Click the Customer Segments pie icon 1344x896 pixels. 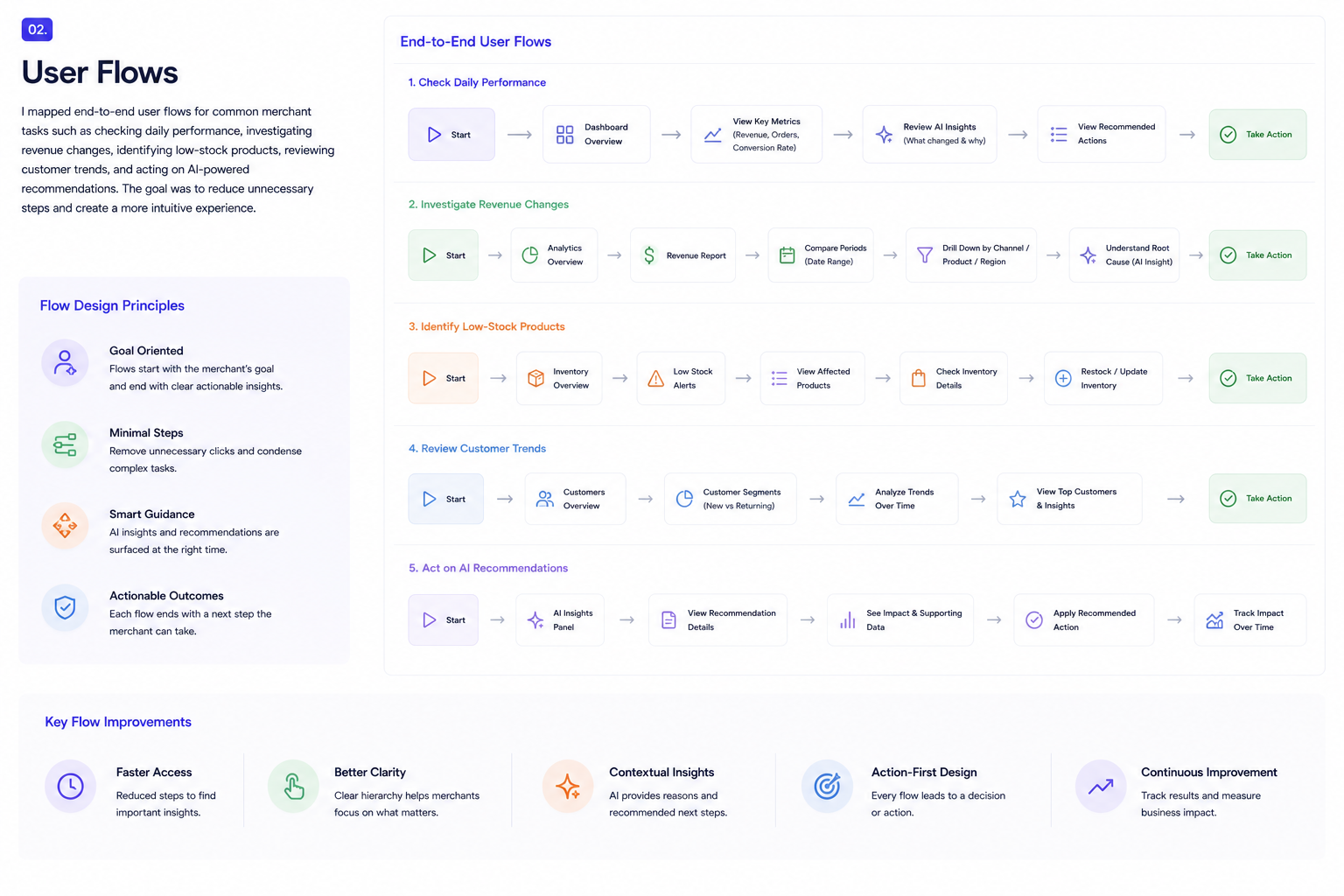(685, 499)
